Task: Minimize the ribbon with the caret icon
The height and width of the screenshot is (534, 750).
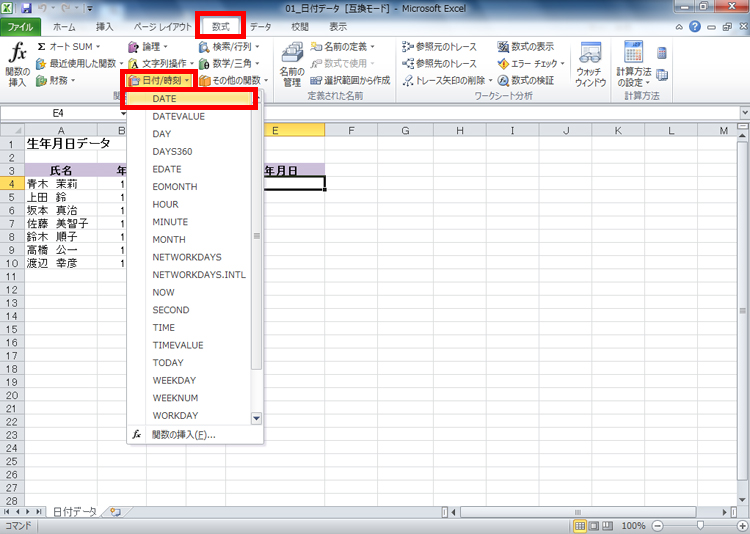Action: (x=679, y=27)
